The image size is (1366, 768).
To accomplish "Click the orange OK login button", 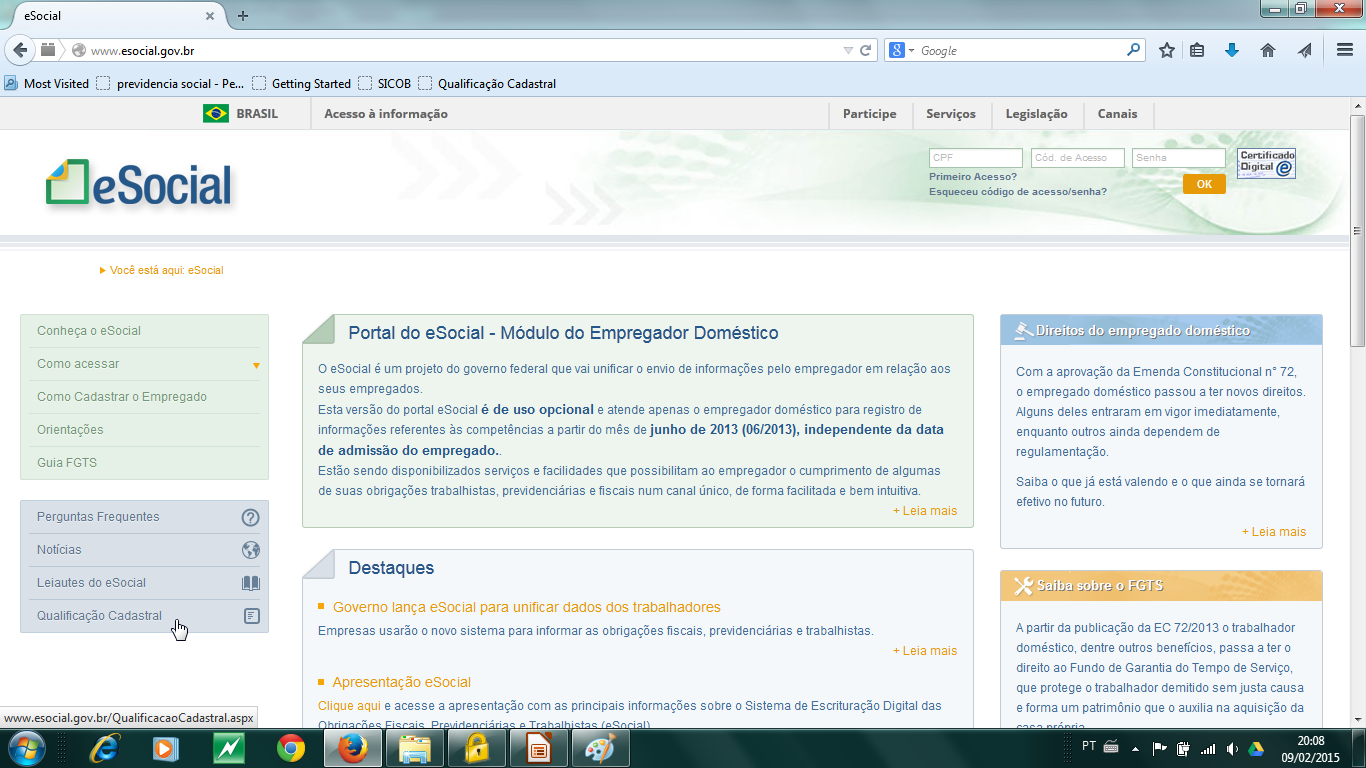I will click(1204, 184).
